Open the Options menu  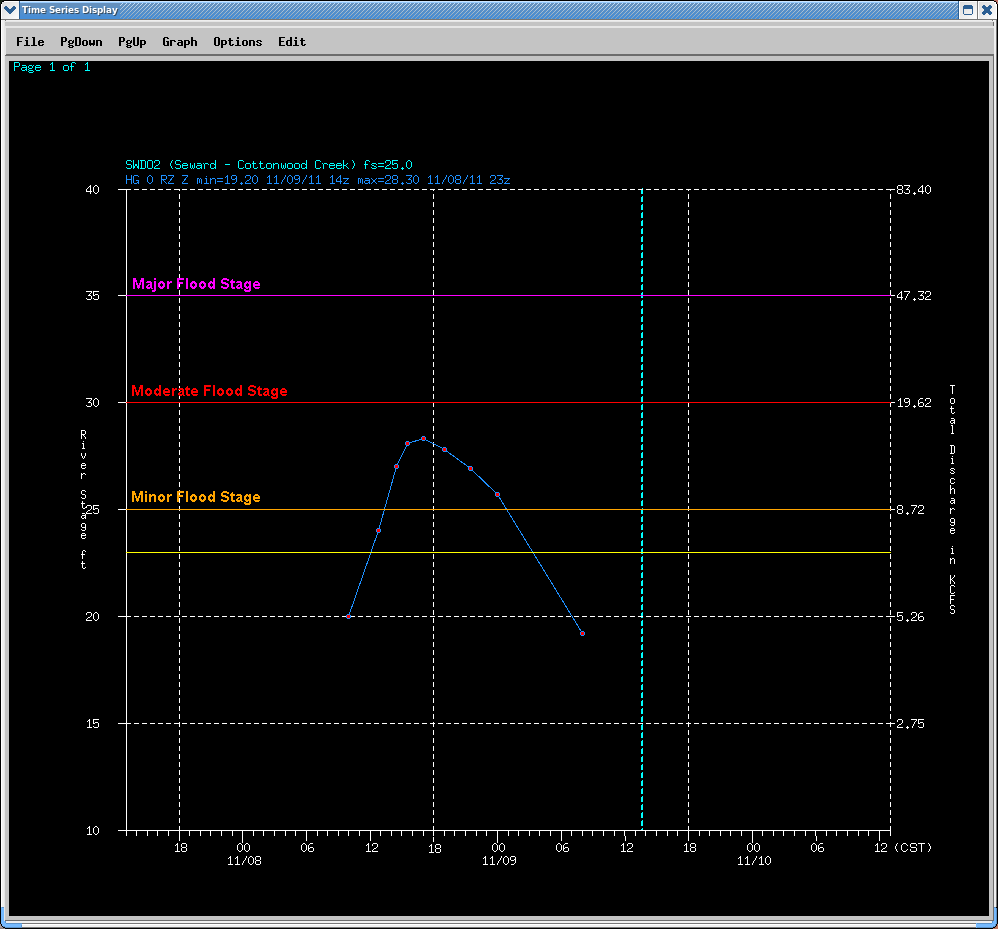pos(237,42)
